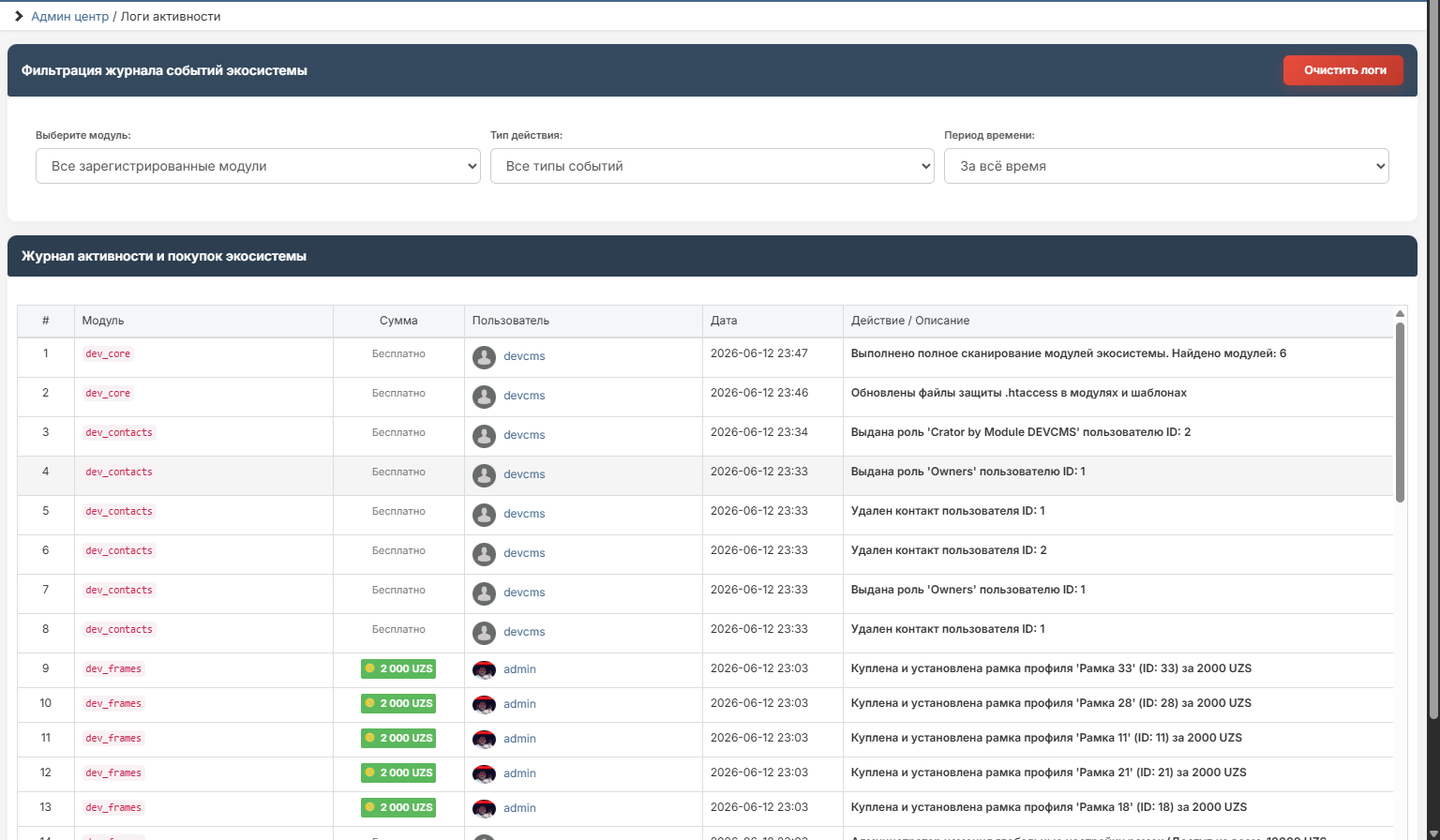The image size is (1440, 840).
Task: Open admin user link in row 10
Action: (x=519, y=704)
